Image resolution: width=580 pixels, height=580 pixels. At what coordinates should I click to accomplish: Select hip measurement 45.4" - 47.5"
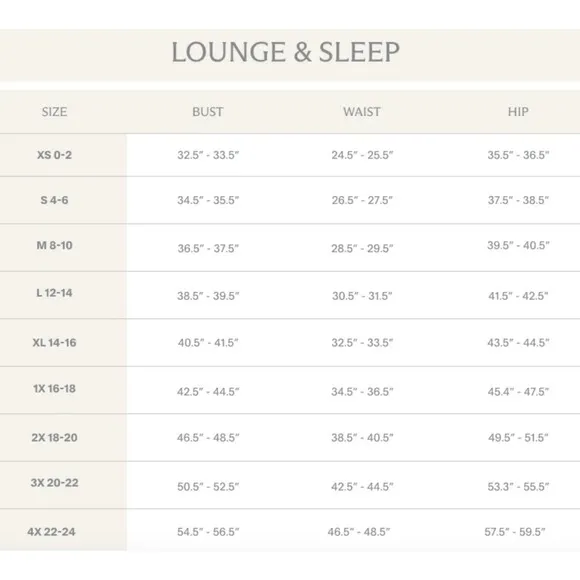[x=518, y=391]
